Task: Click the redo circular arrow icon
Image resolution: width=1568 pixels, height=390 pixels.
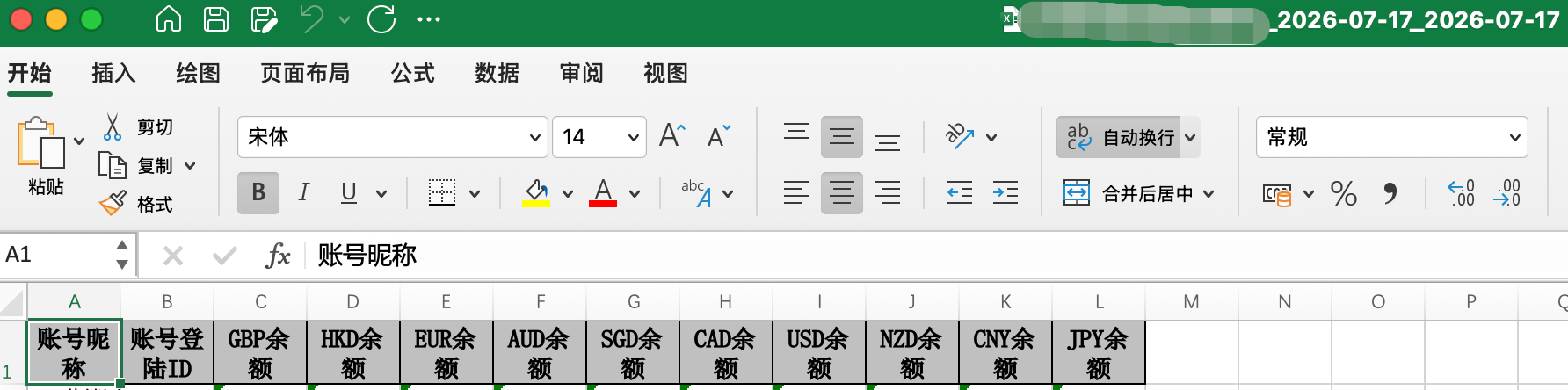Action: click(381, 18)
